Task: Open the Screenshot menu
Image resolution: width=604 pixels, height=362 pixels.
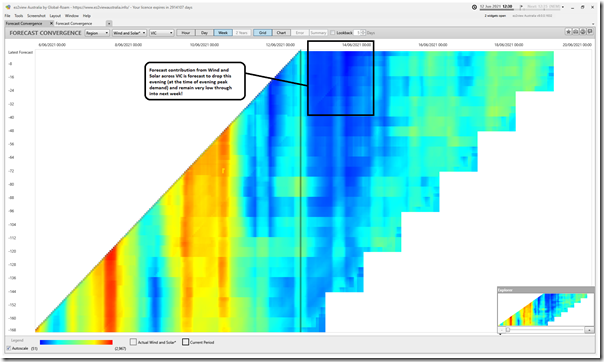Action: (x=36, y=16)
